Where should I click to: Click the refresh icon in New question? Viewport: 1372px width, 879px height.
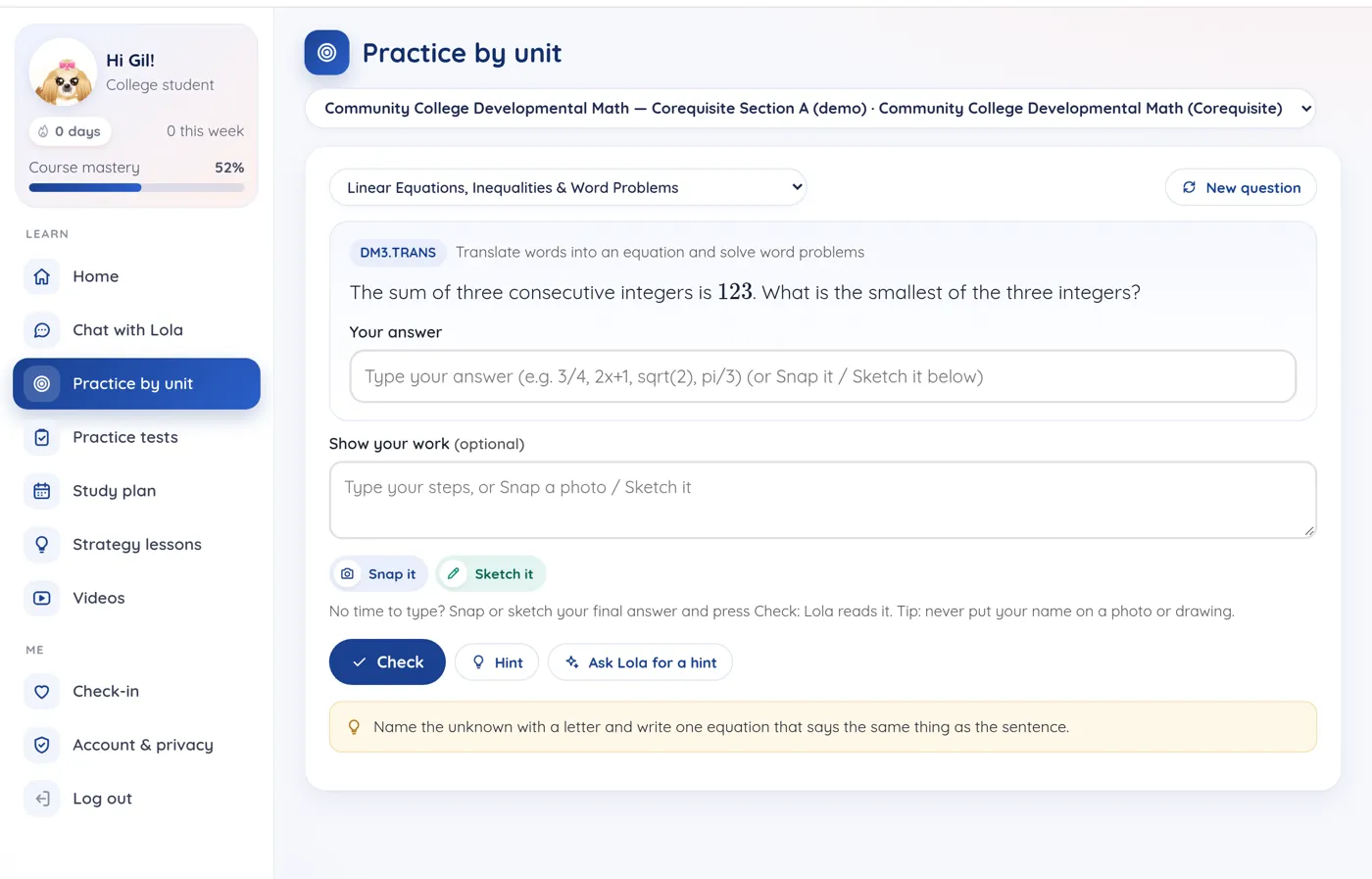1189,187
